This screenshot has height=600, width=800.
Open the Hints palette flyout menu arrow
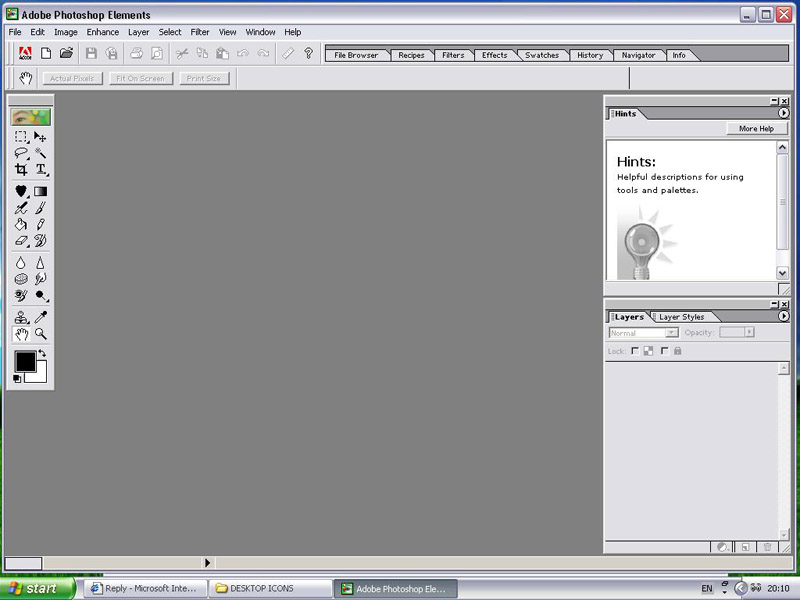pyautogui.click(x=784, y=114)
